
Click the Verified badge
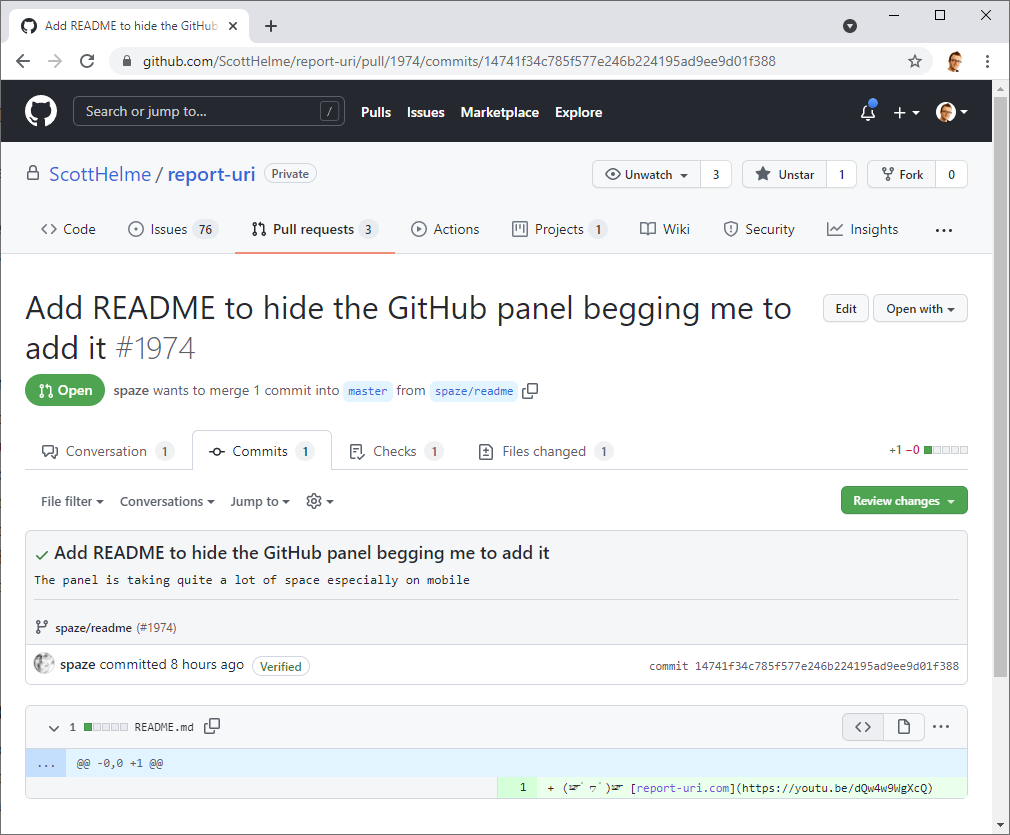pyautogui.click(x=280, y=666)
